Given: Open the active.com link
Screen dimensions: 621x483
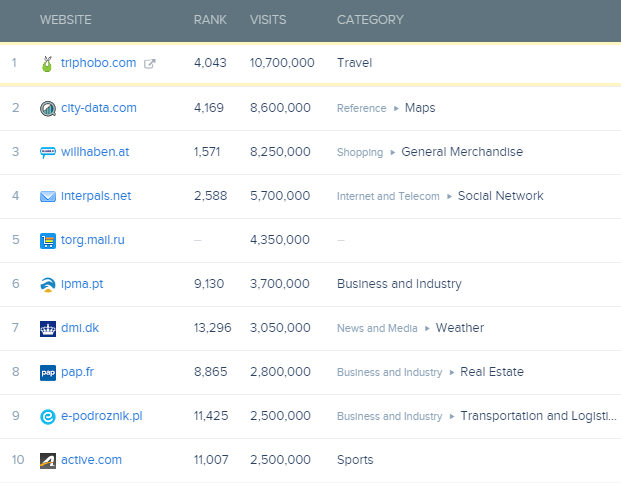Looking at the screenshot, I should pyautogui.click(x=91, y=460).
